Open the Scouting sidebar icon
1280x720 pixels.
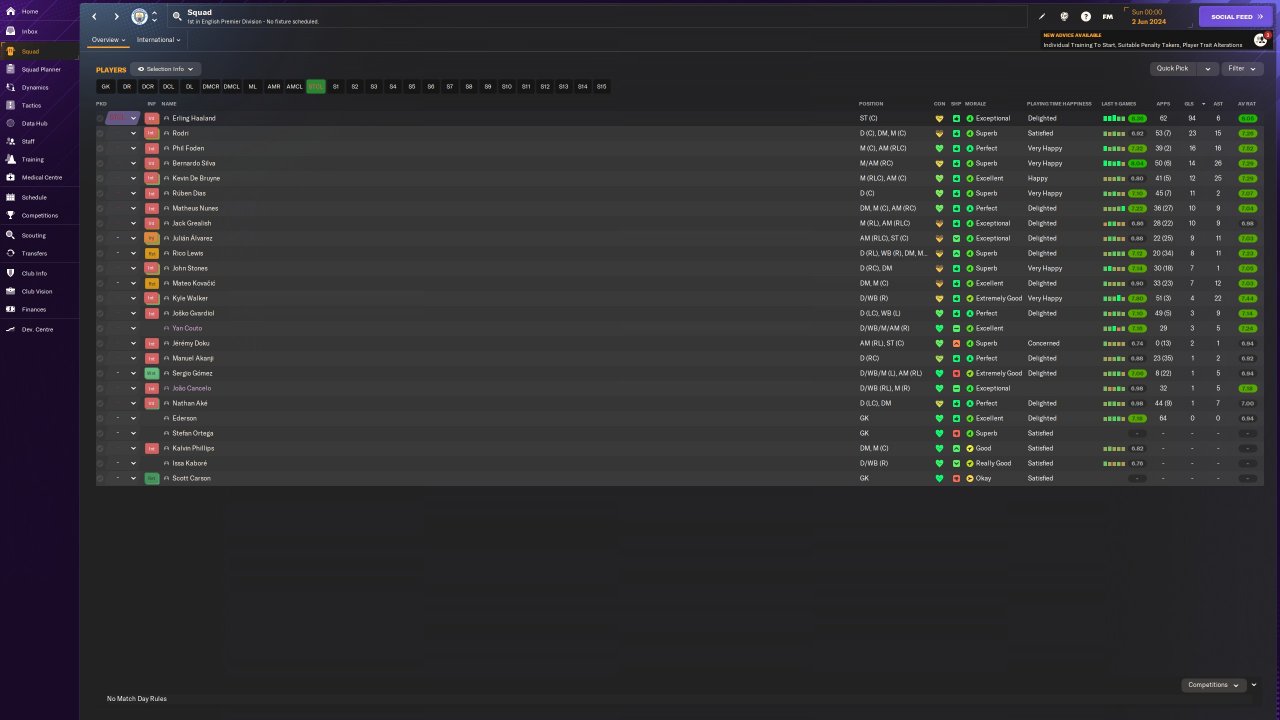pos(10,235)
